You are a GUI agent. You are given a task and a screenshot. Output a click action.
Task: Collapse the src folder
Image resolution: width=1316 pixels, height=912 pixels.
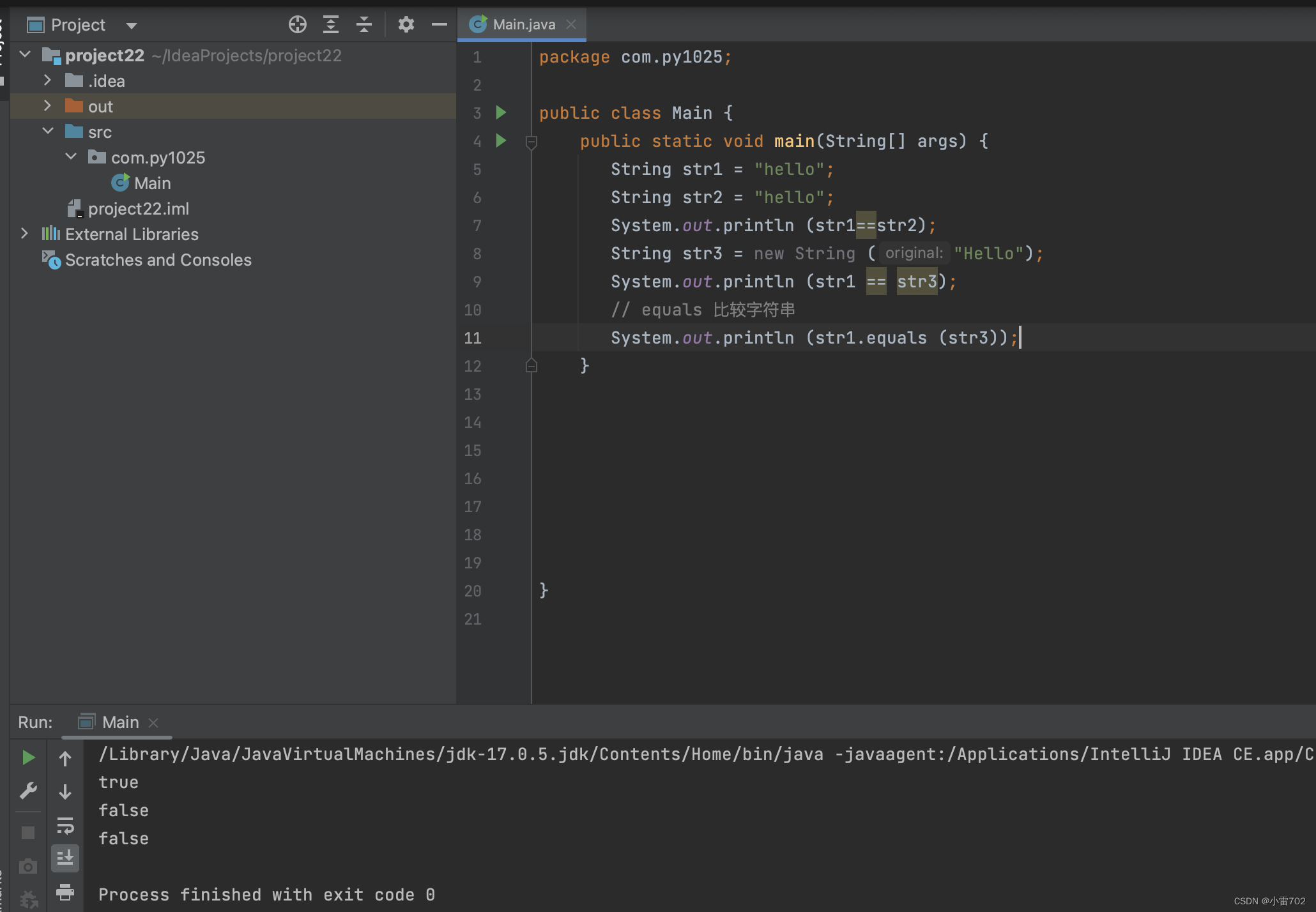coord(47,132)
